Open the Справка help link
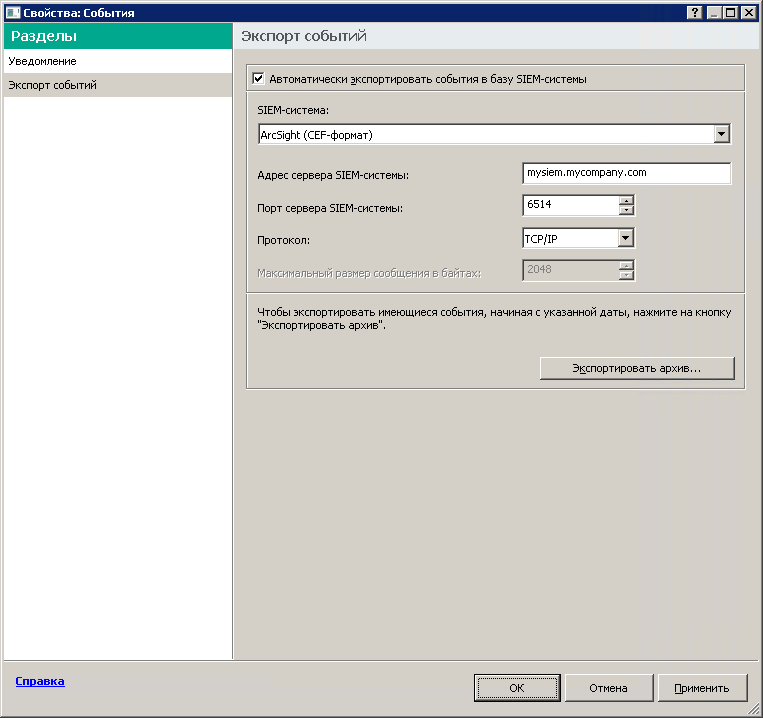Screen dimensions: 763x718 [40, 681]
